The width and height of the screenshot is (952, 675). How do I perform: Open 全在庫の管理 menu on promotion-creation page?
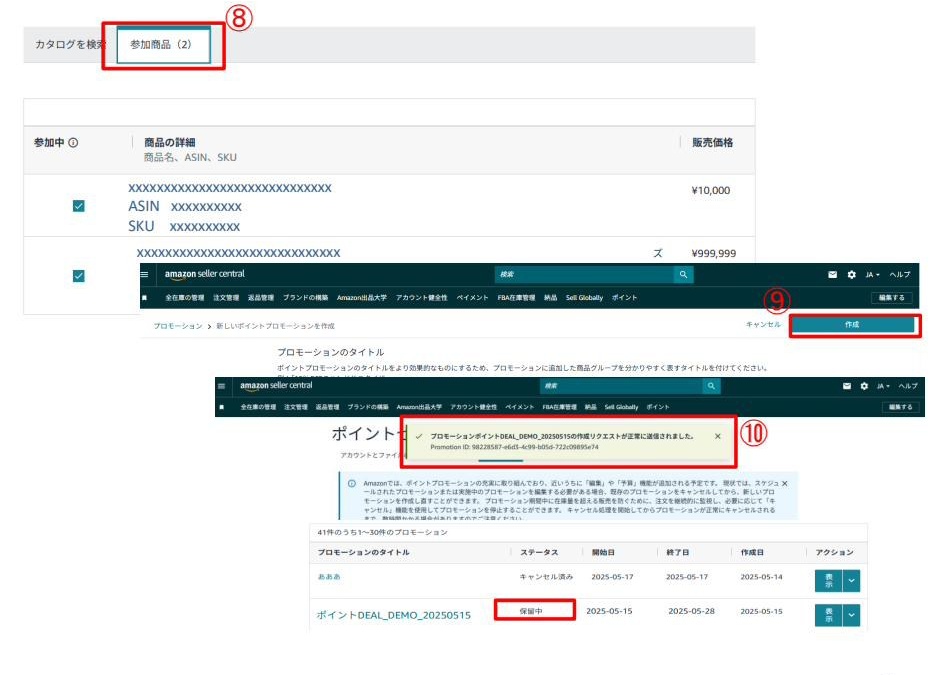(x=185, y=297)
